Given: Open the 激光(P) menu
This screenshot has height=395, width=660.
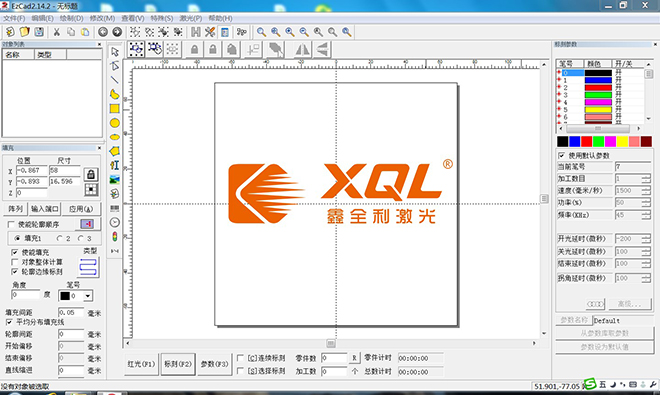Looking at the screenshot, I should click(191, 18).
